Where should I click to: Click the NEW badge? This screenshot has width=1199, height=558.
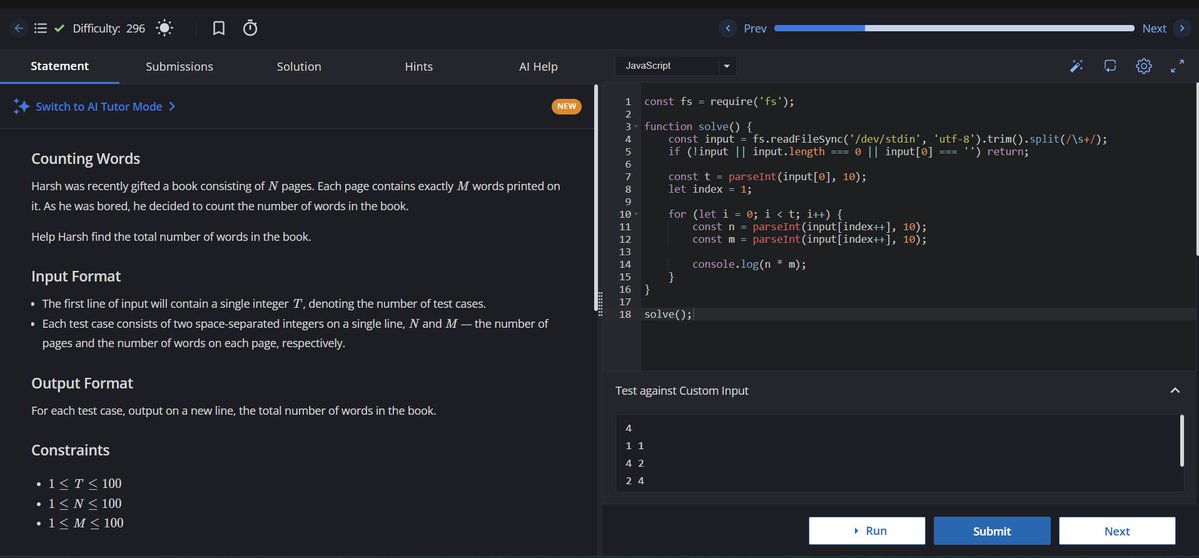coord(566,106)
